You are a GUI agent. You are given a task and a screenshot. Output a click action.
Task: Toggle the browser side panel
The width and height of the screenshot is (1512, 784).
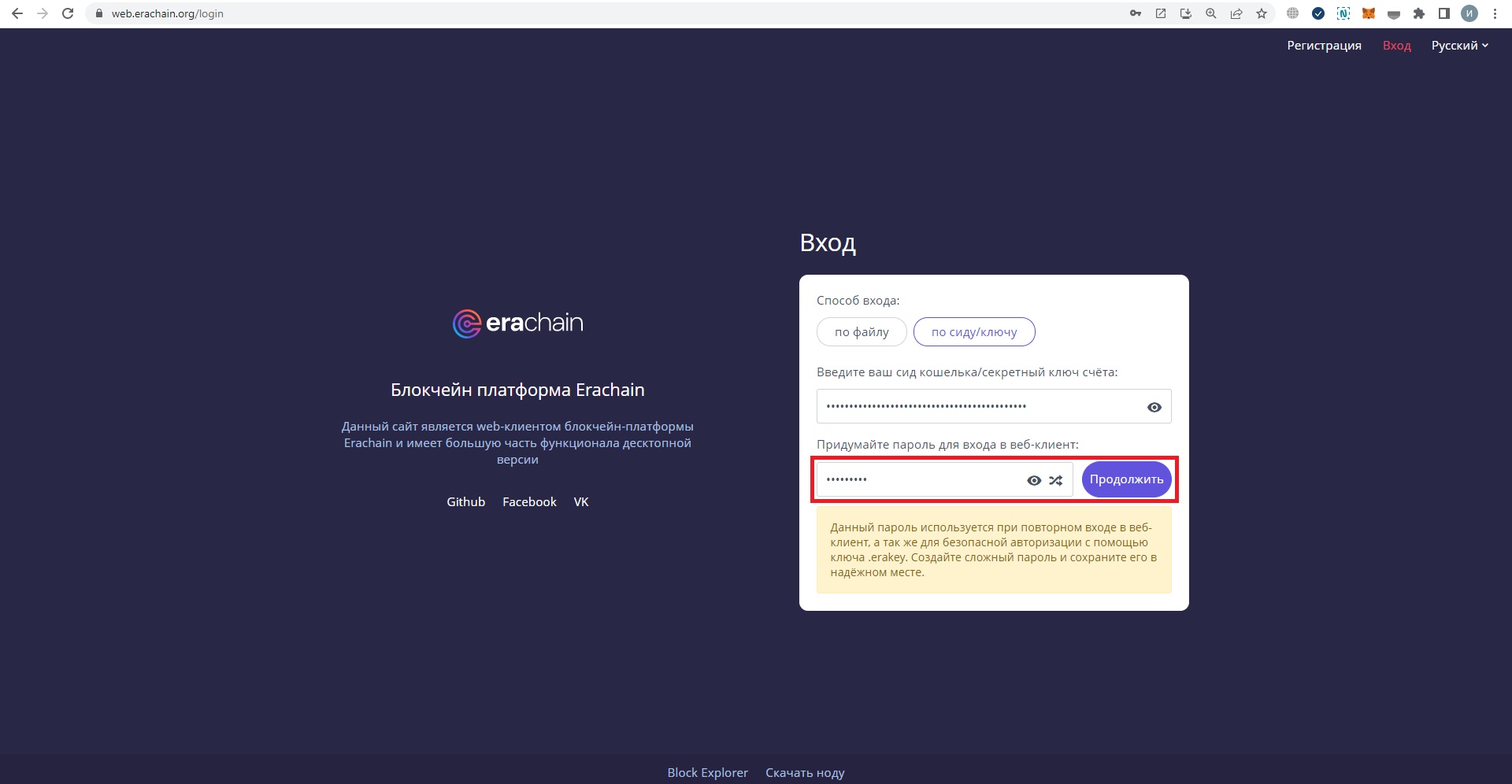pyautogui.click(x=1444, y=13)
